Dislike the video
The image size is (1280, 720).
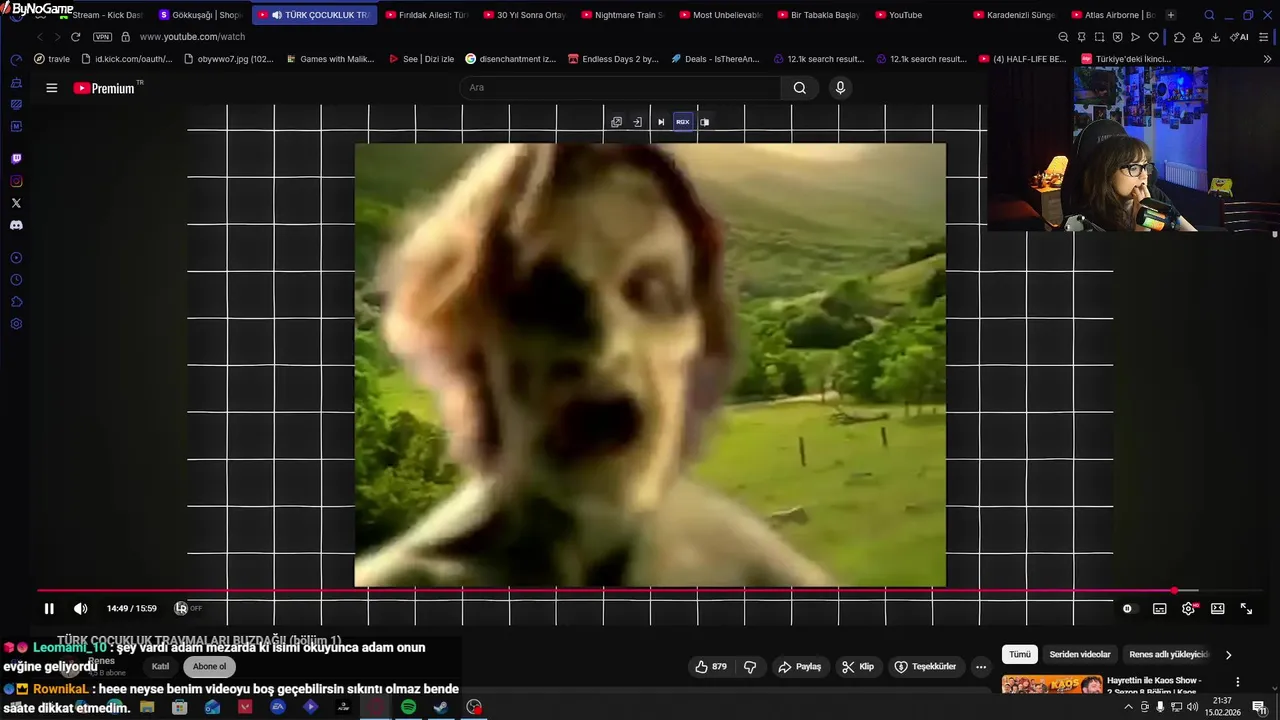(750, 667)
